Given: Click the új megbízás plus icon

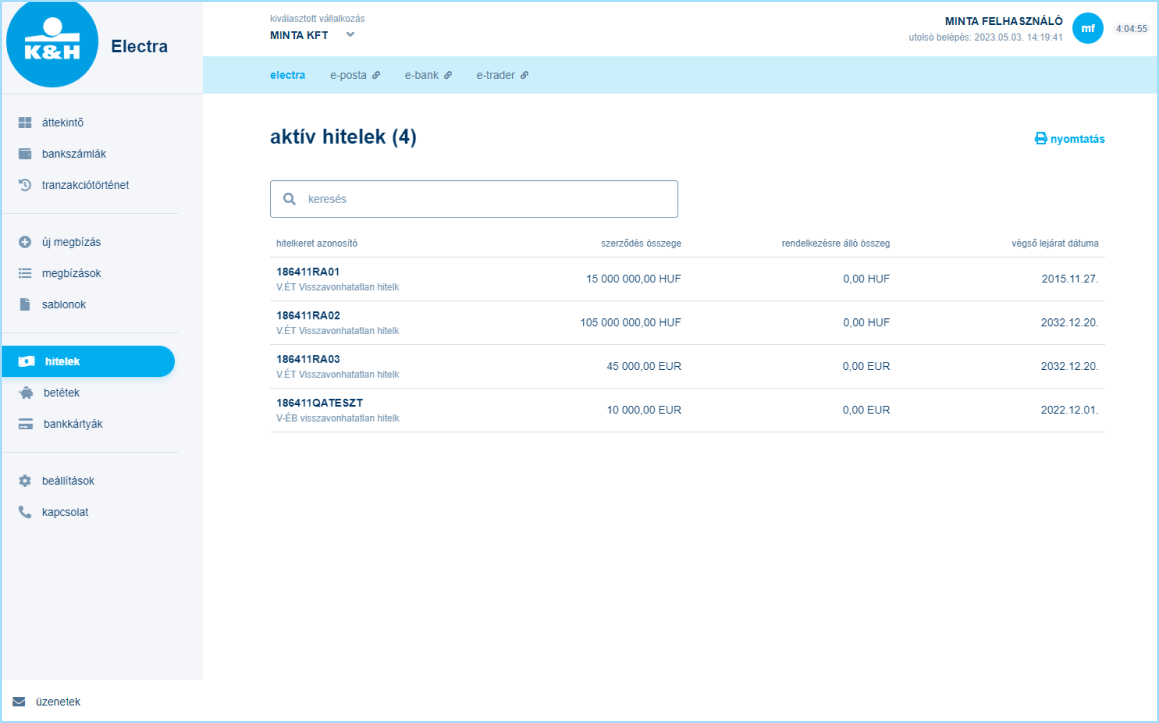Looking at the screenshot, I should (24, 241).
